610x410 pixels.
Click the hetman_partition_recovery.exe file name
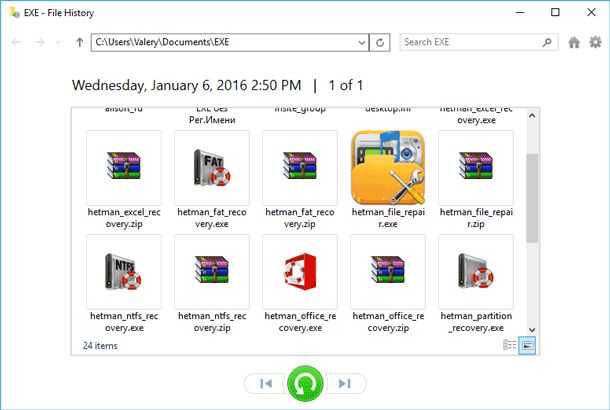tap(476, 322)
